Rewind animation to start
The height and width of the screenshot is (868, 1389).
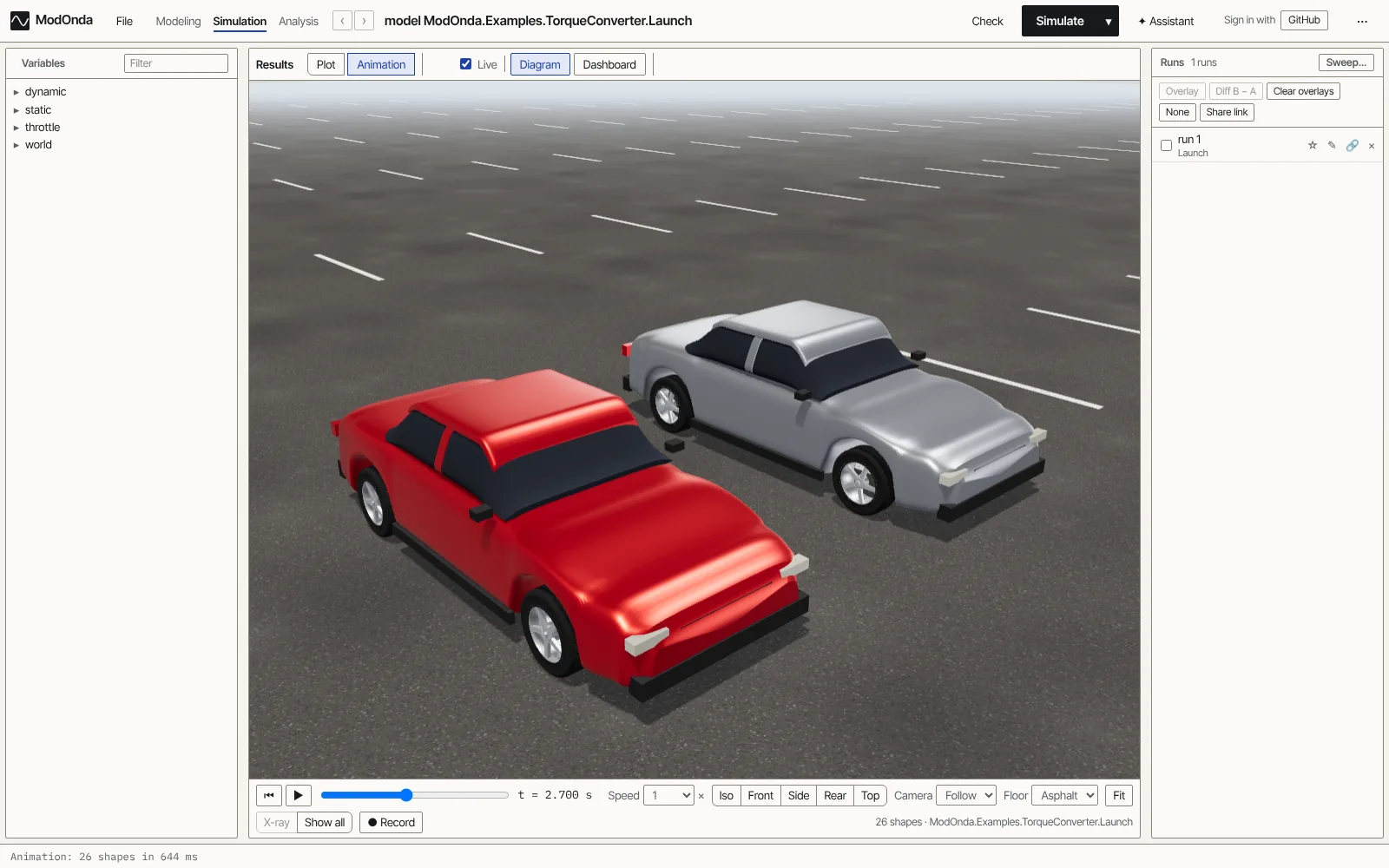pos(269,795)
